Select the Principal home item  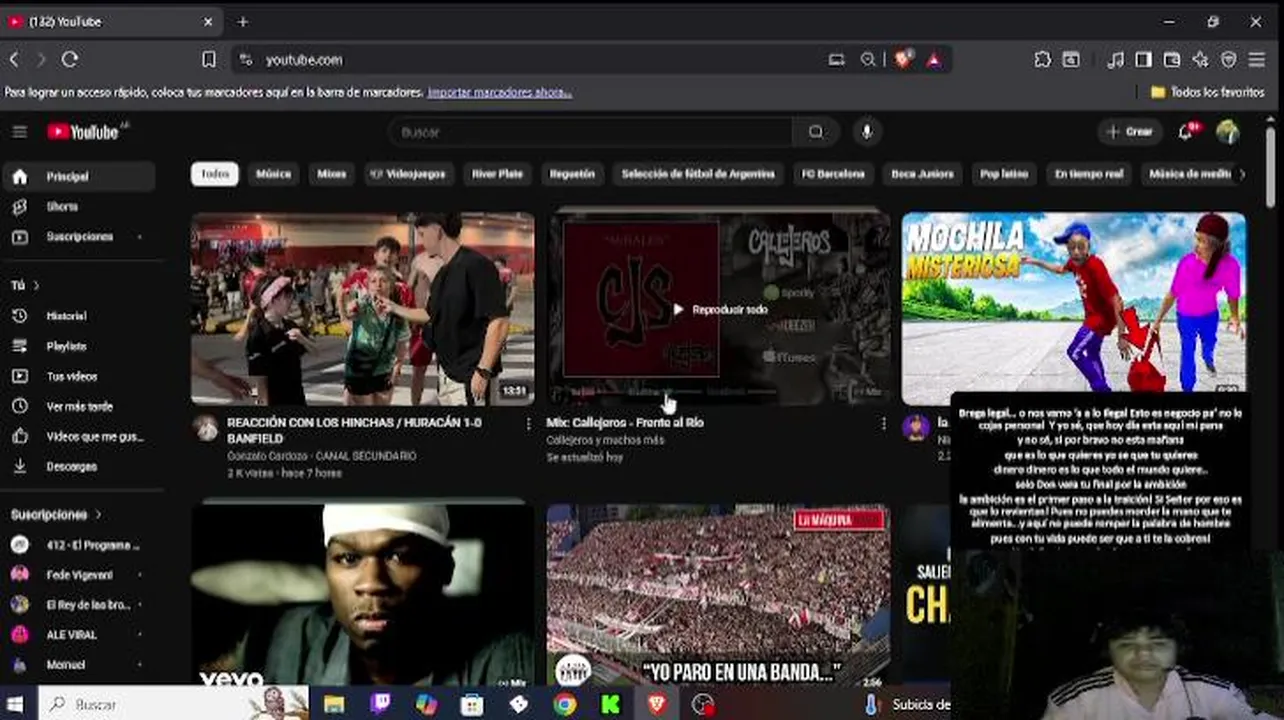pyautogui.click(x=78, y=177)
